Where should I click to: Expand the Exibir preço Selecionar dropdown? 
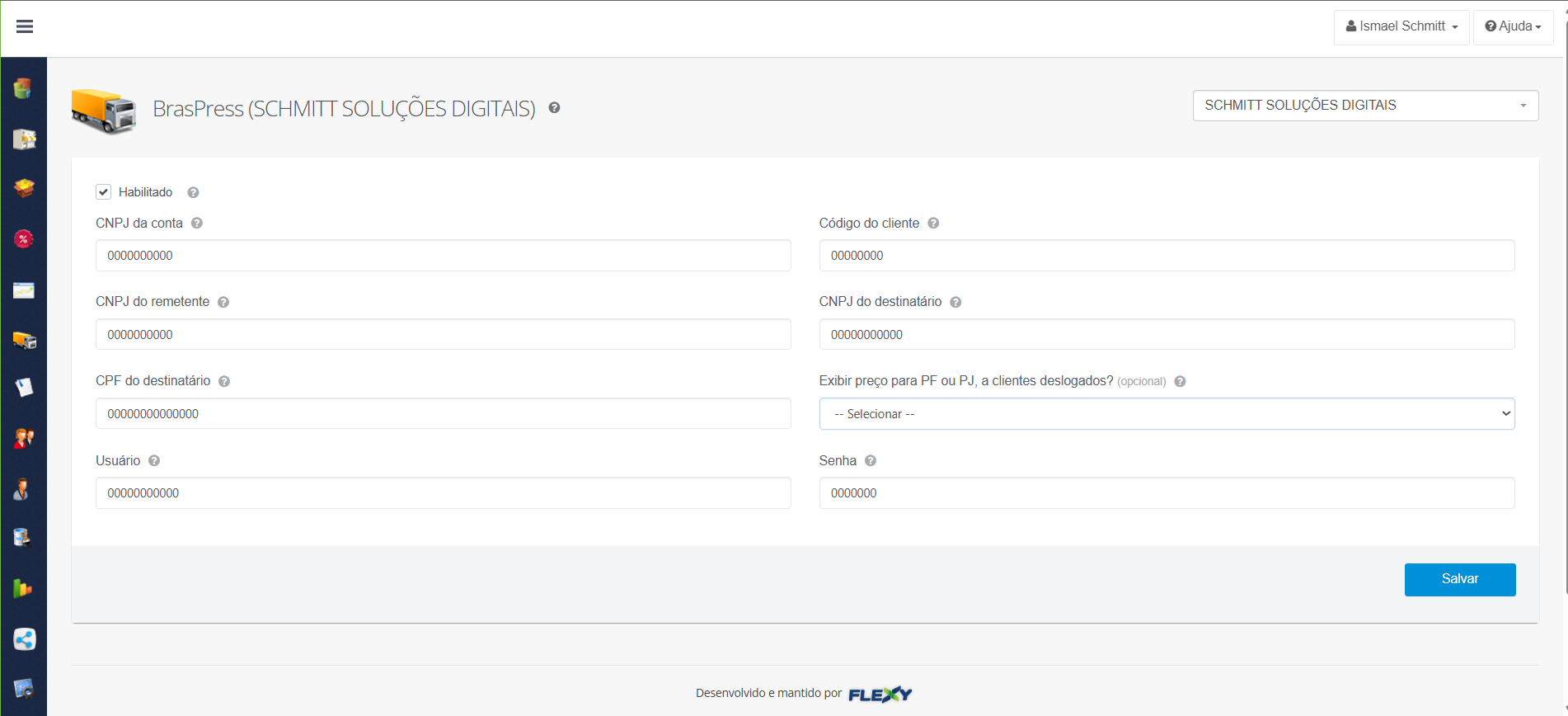[x=1166, y=414]
